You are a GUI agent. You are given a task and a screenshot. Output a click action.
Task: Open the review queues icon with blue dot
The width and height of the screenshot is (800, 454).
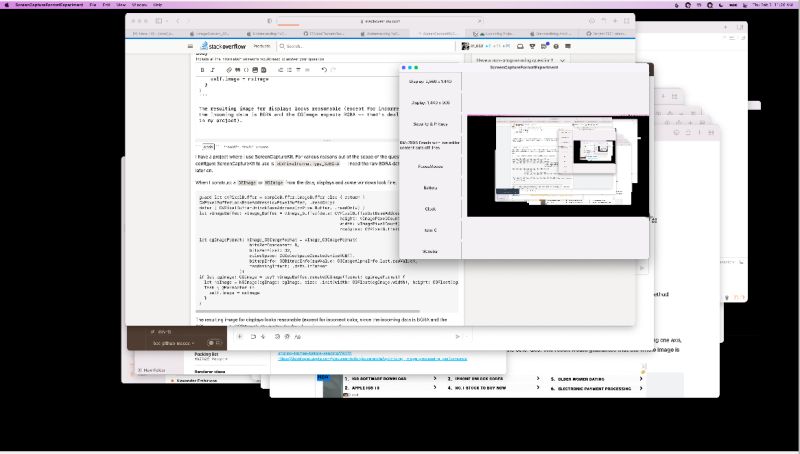coord(544,46)
